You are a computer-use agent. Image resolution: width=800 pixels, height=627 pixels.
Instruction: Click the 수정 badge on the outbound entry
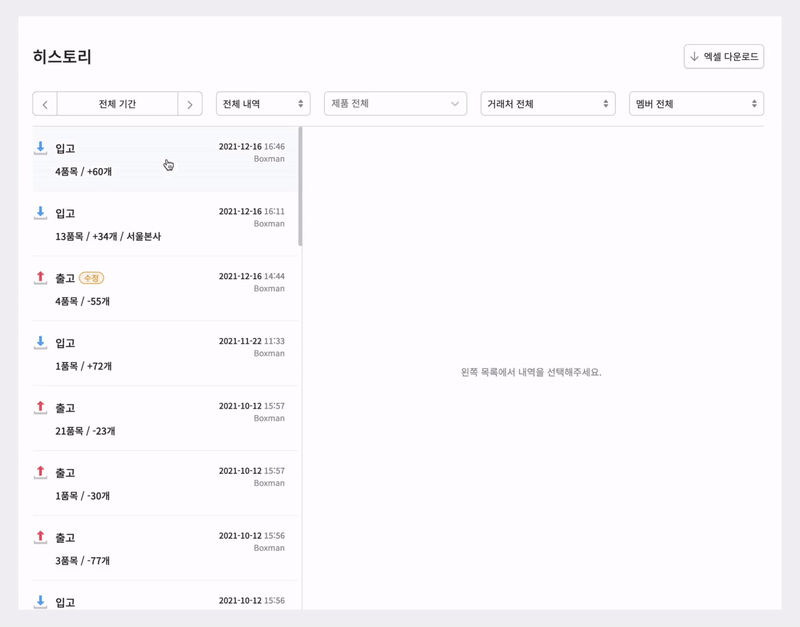pyautogui.click(x=91, y=278)
